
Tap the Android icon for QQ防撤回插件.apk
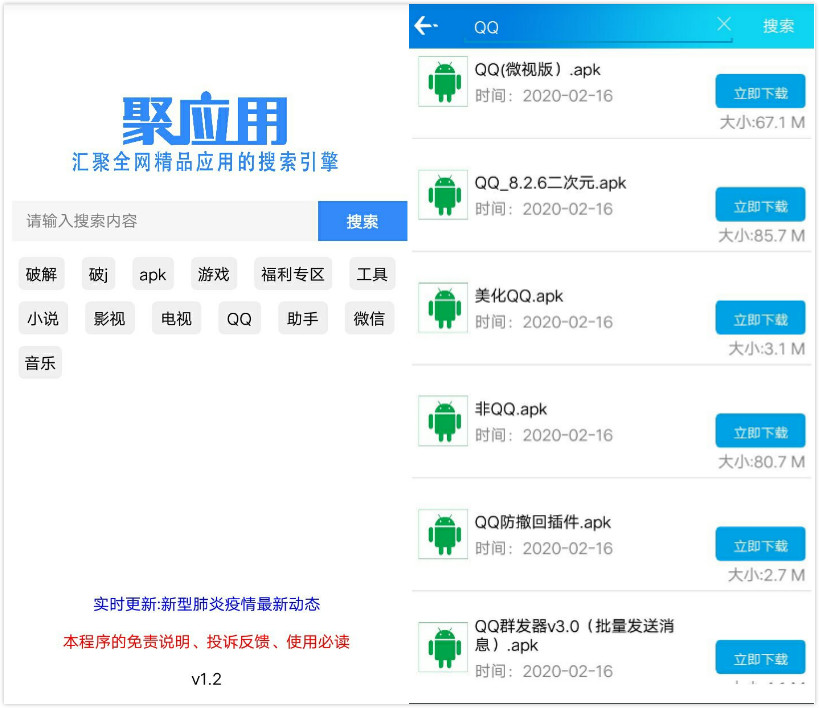pos(443,534)
